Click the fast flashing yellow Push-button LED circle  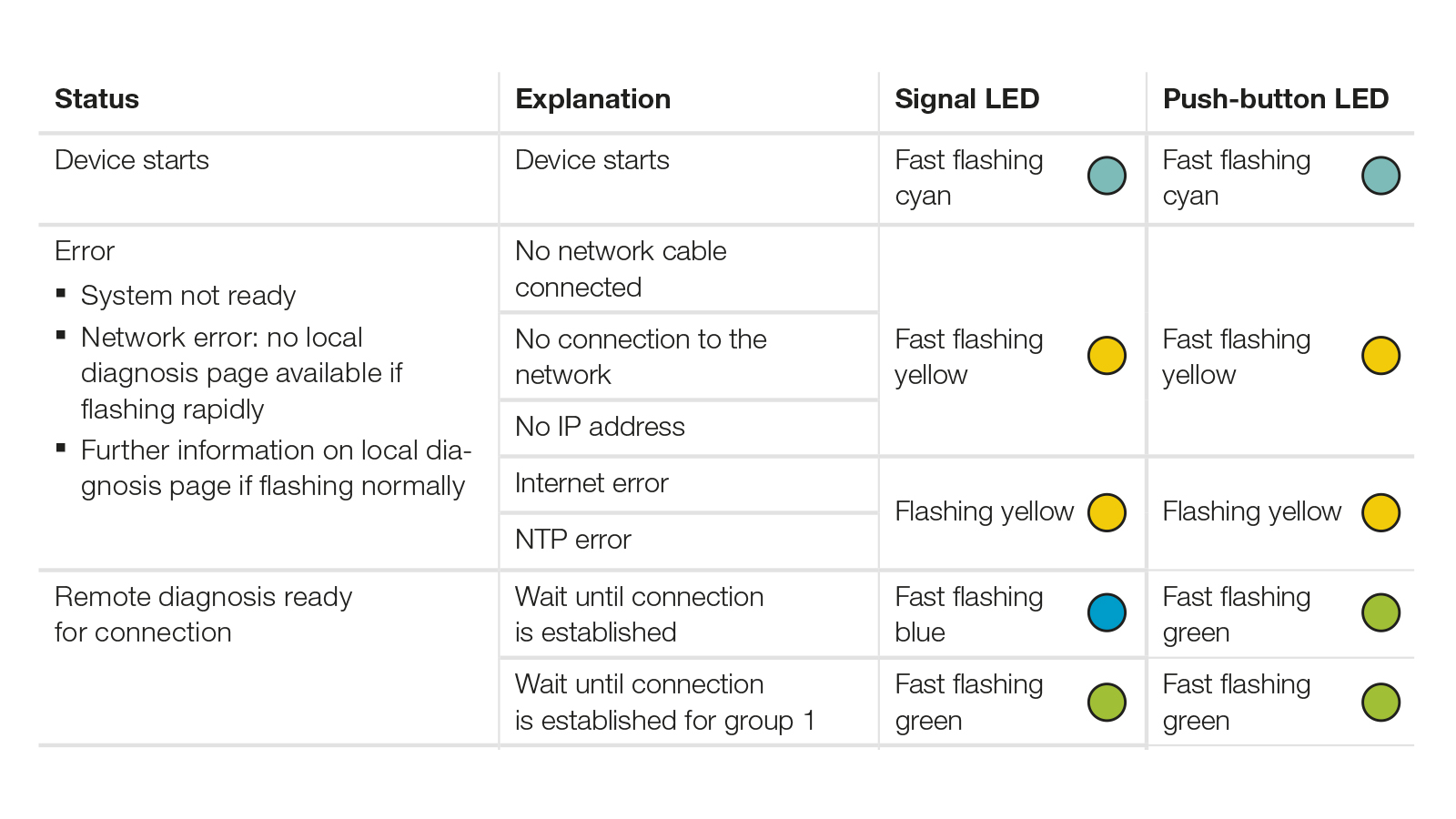click(x=1380, y=356)
